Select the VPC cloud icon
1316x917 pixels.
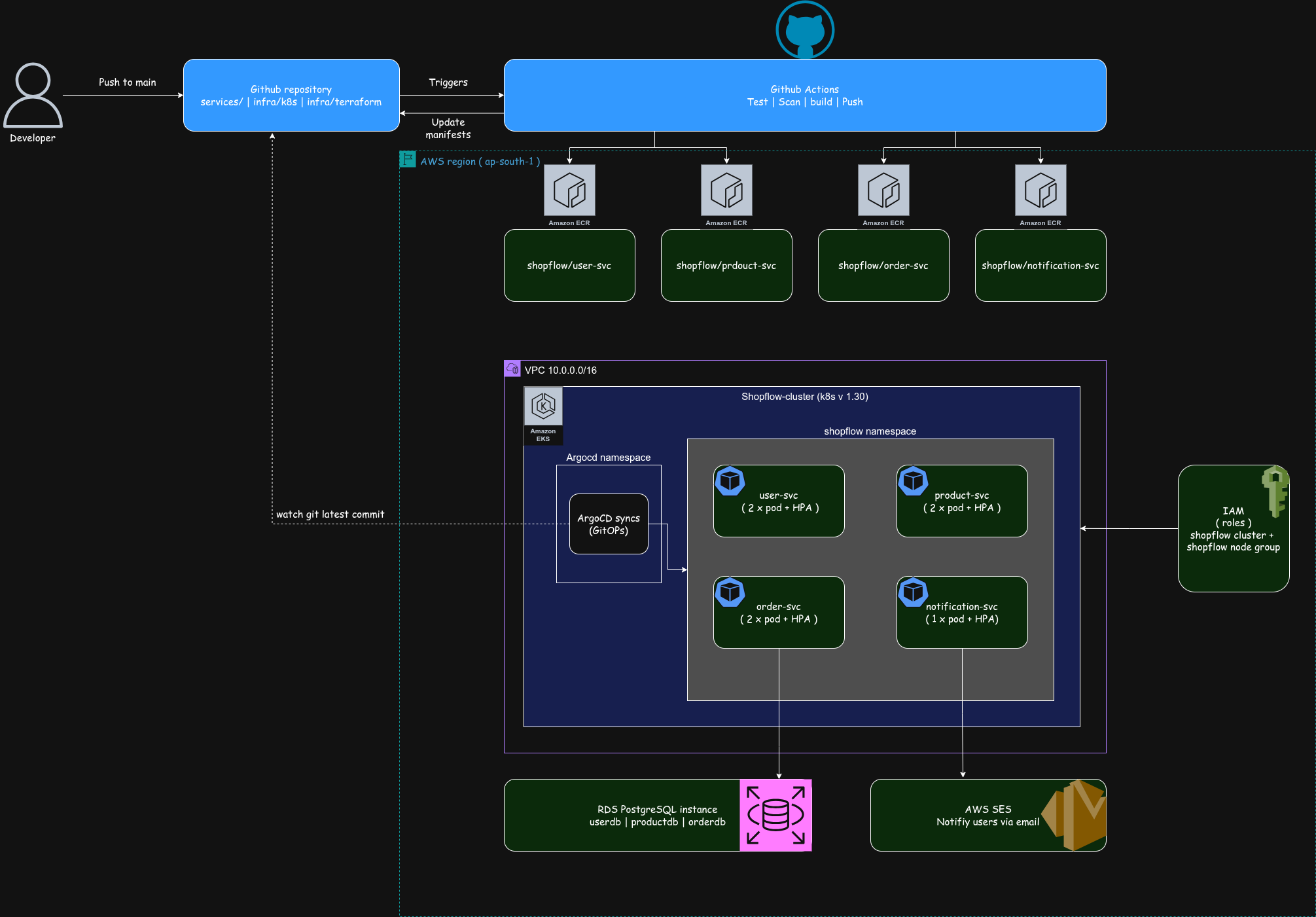click(512, 369)
